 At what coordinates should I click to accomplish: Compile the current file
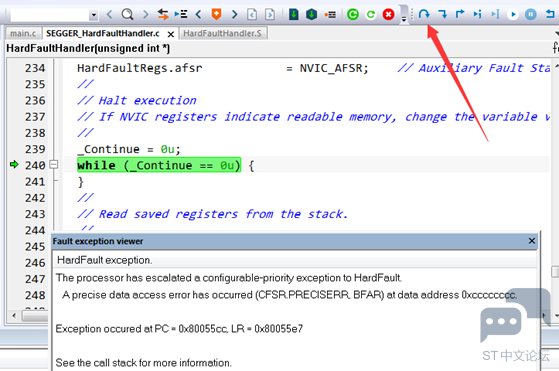point(293,15)
